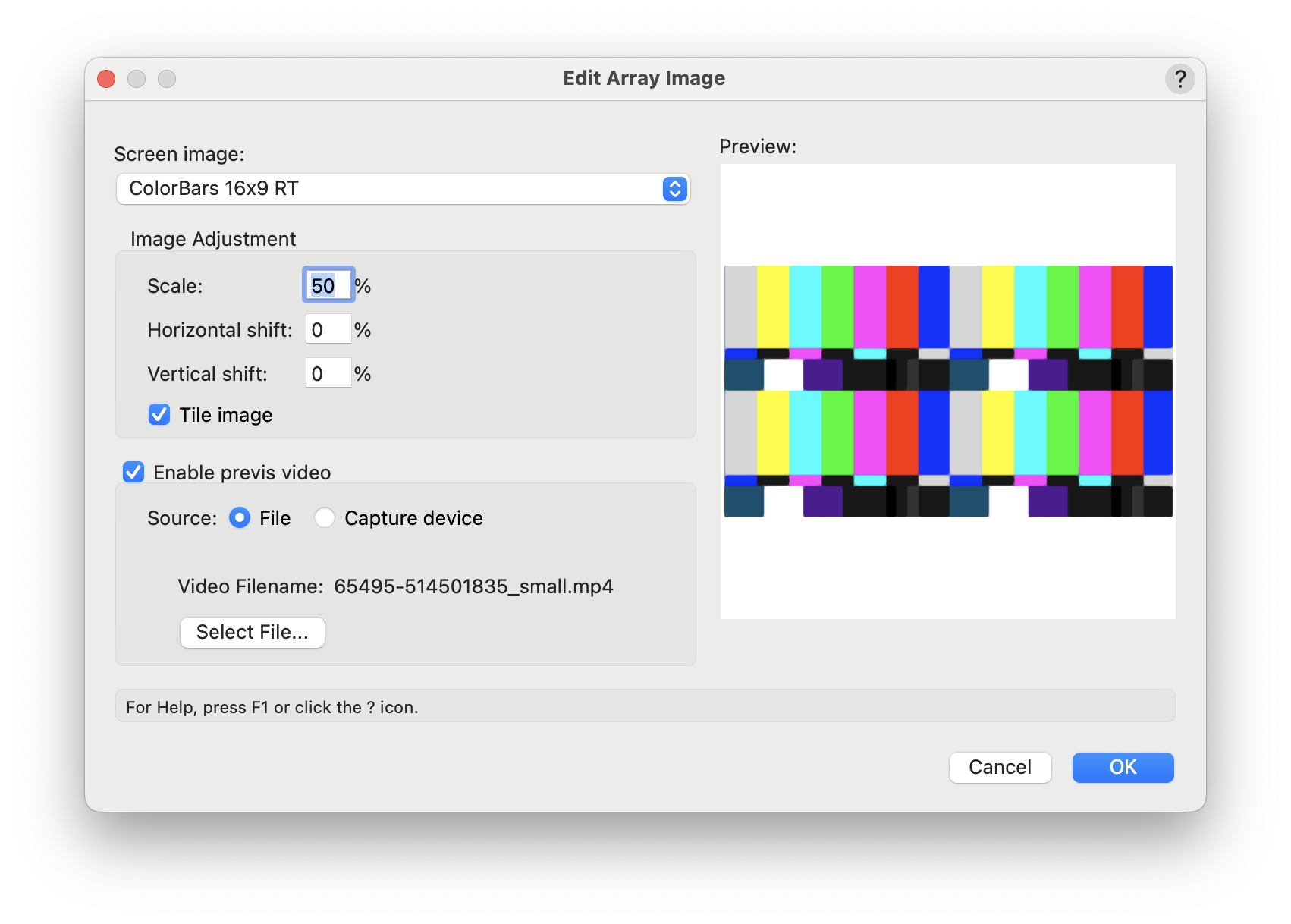Click the dropdown stepper arrows icon

(674, 189)
